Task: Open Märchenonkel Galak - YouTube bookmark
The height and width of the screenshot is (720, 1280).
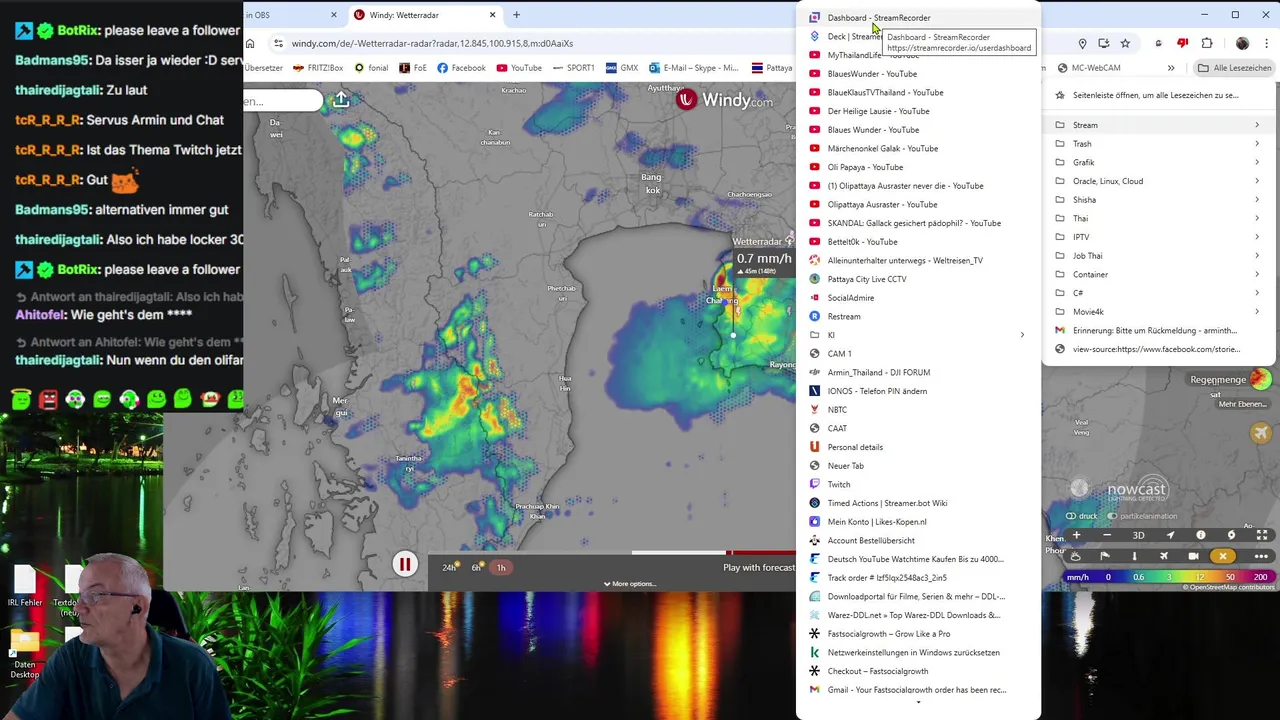Action: point(918,148)
